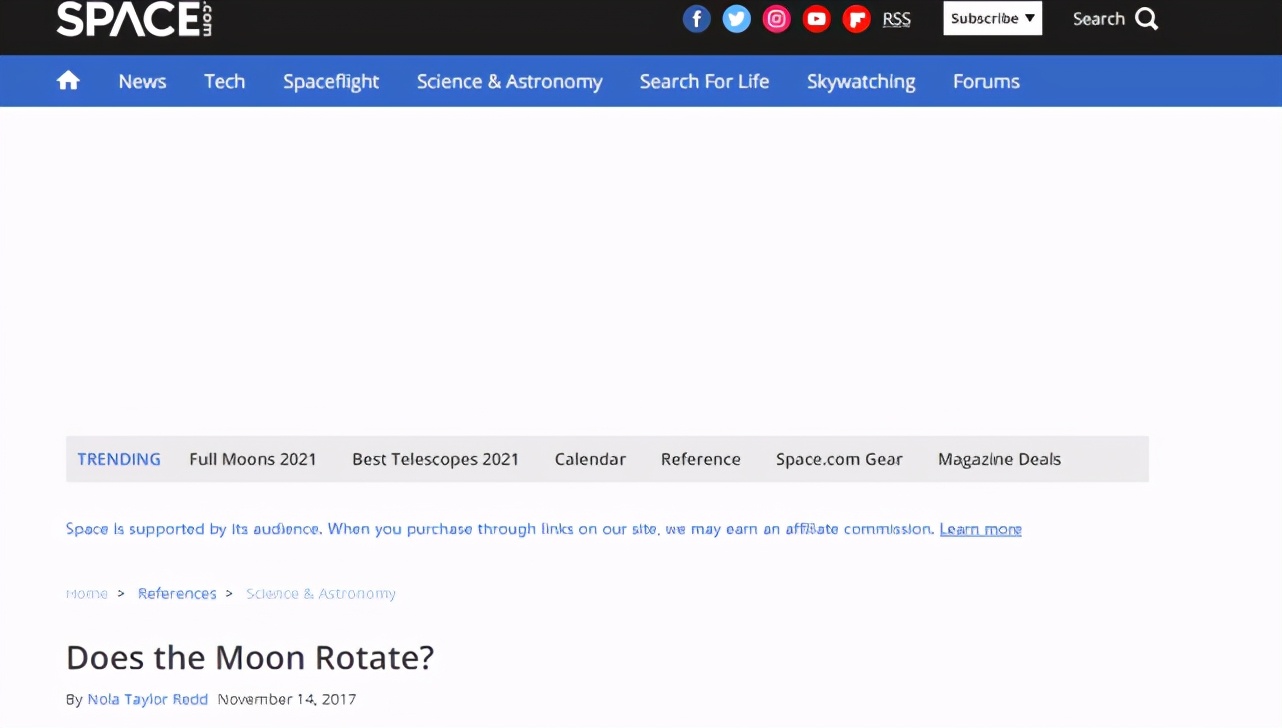Screen dimensions: 1282x728
Task: Click the SPACE.com logo
Action: point(134,19)
